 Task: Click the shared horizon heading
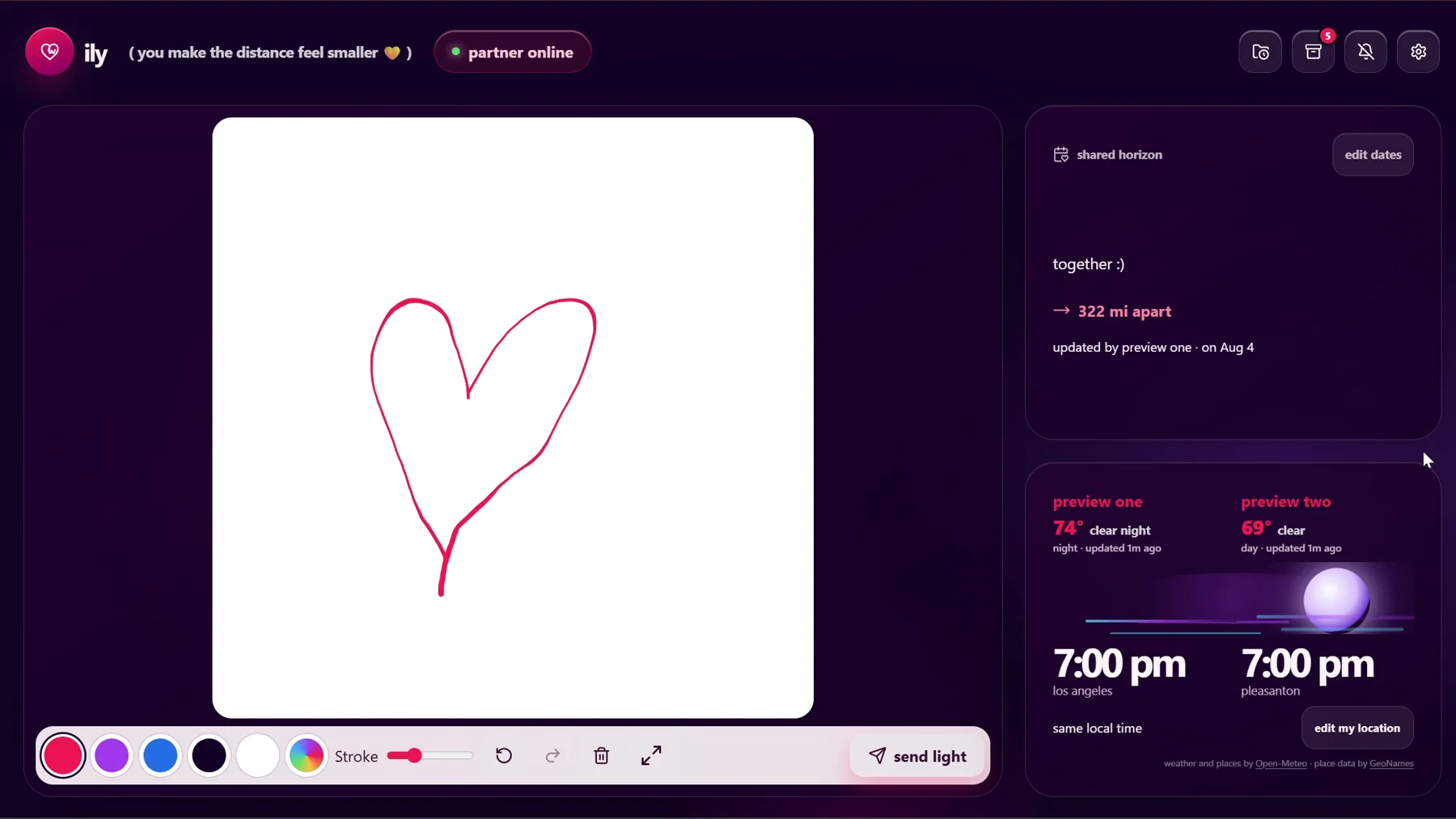click(1120, 154)
